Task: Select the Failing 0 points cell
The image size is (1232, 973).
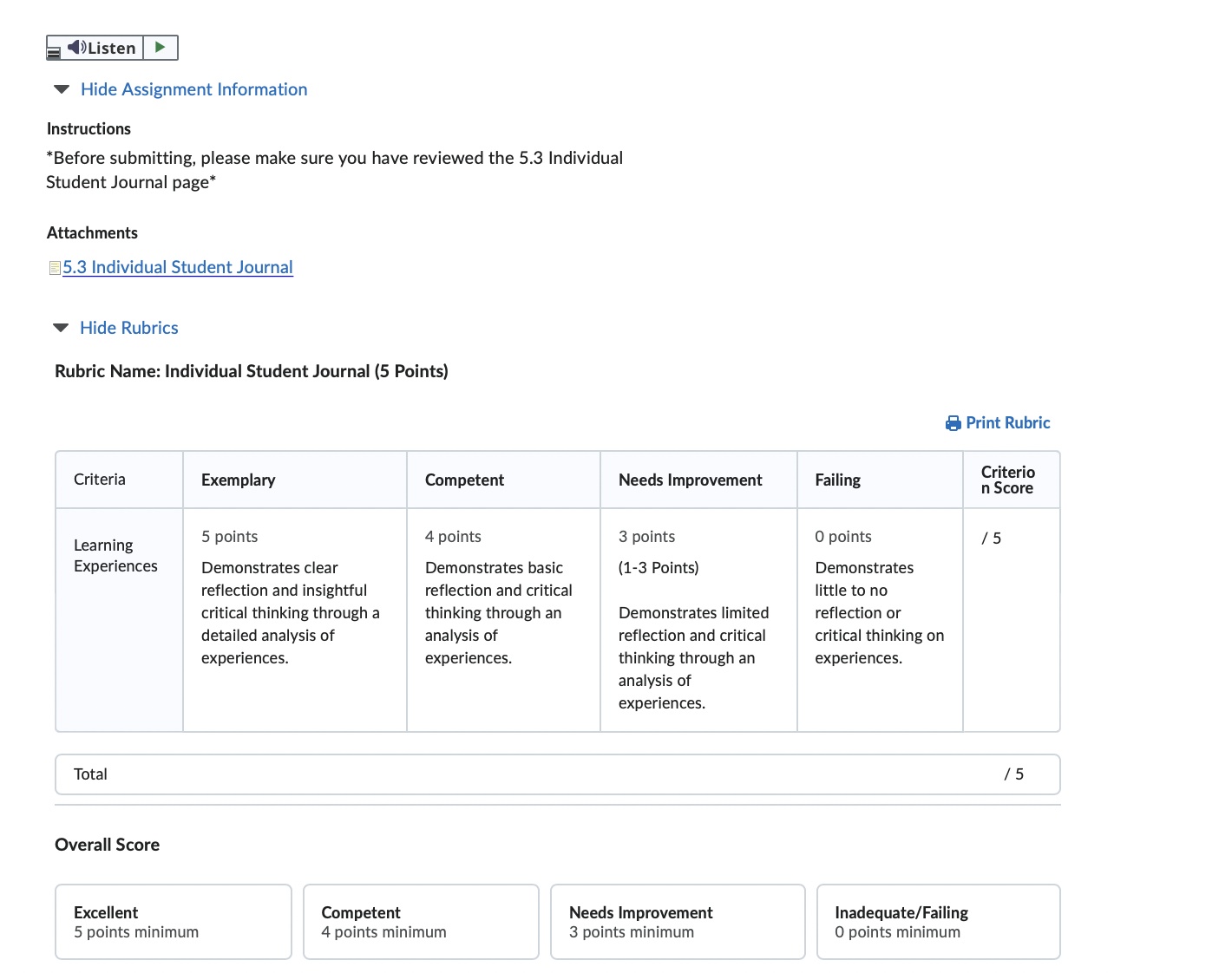Action: click(x=880, y=620)
